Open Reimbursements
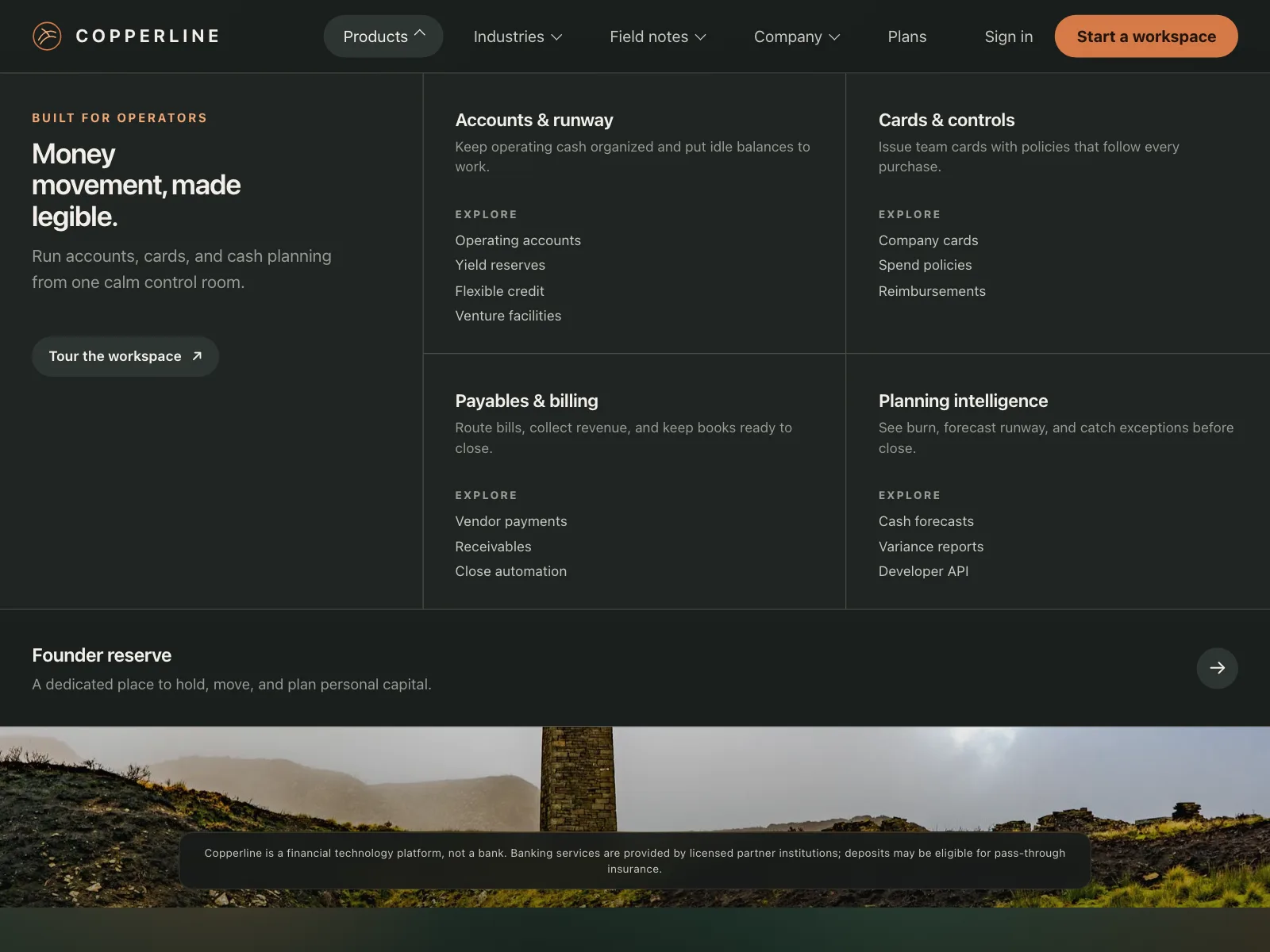 [932, 291]
